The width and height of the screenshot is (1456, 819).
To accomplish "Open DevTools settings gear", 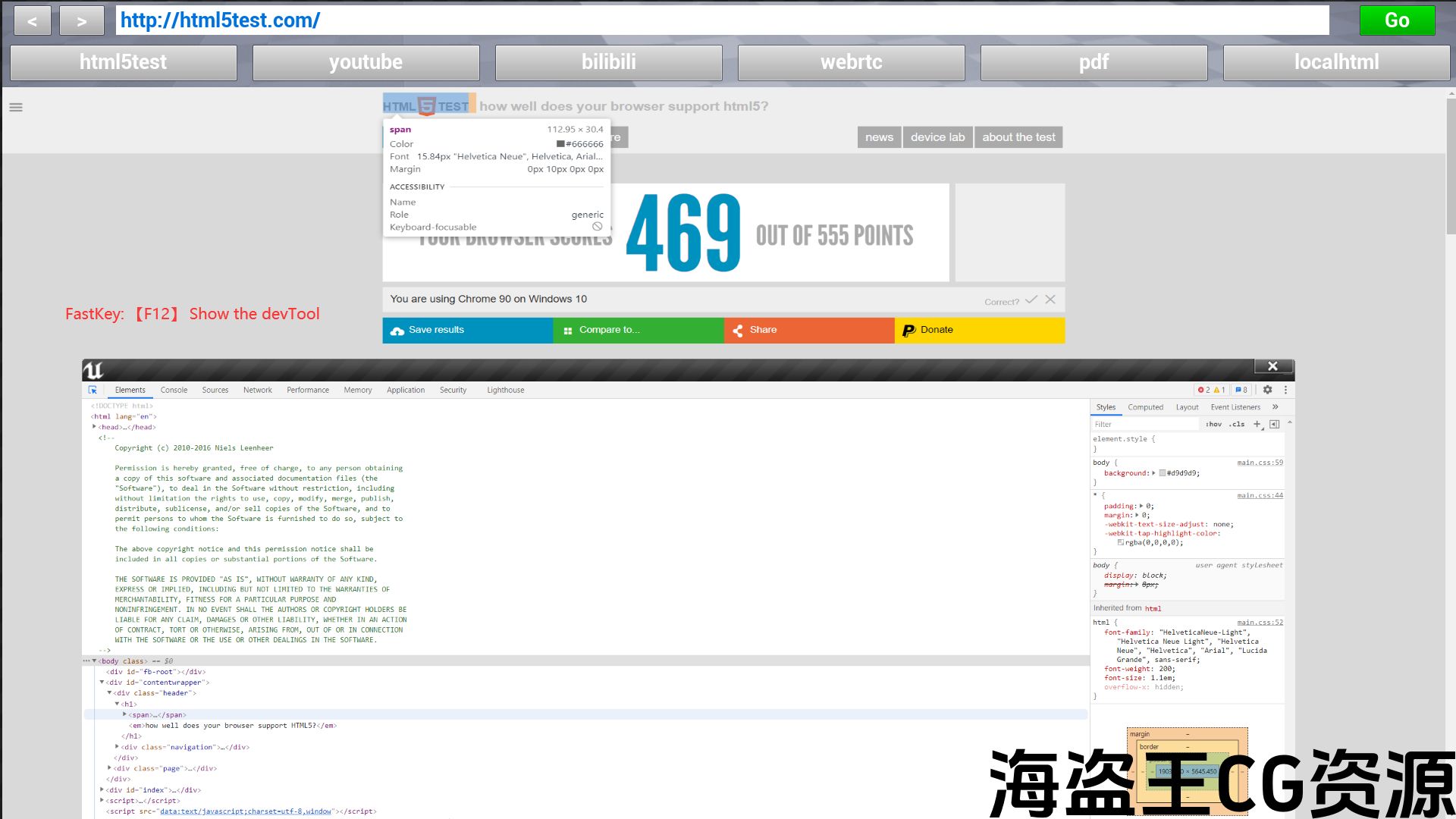I will 1267,390.
